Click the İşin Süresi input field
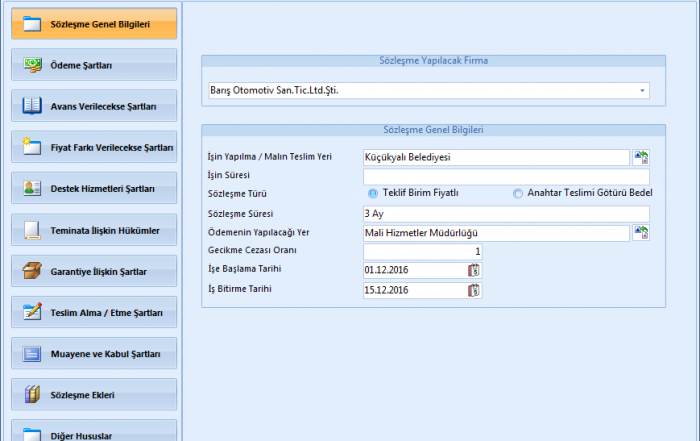This screenshot has width=700, height=441. [506, 176]
